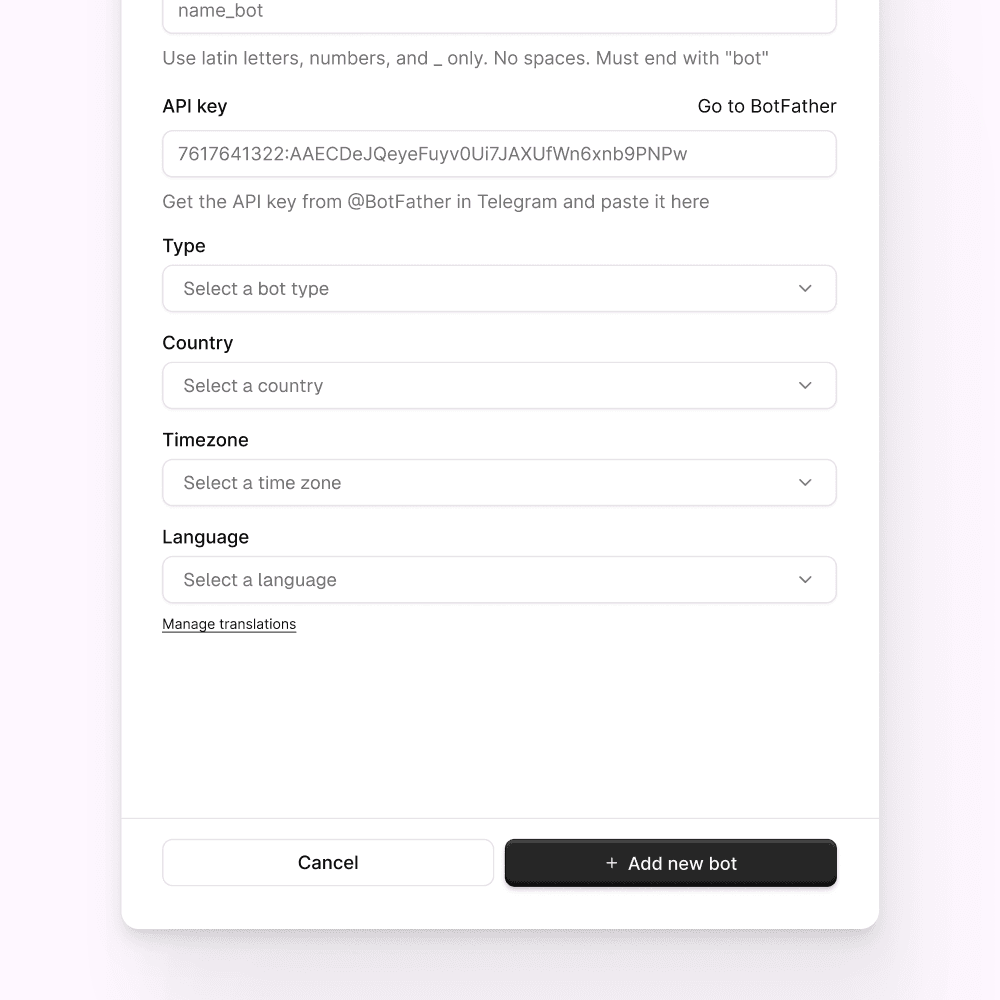The image size is (1000, 1000).
Task: Click the Country field label
Action: point(197,343)
